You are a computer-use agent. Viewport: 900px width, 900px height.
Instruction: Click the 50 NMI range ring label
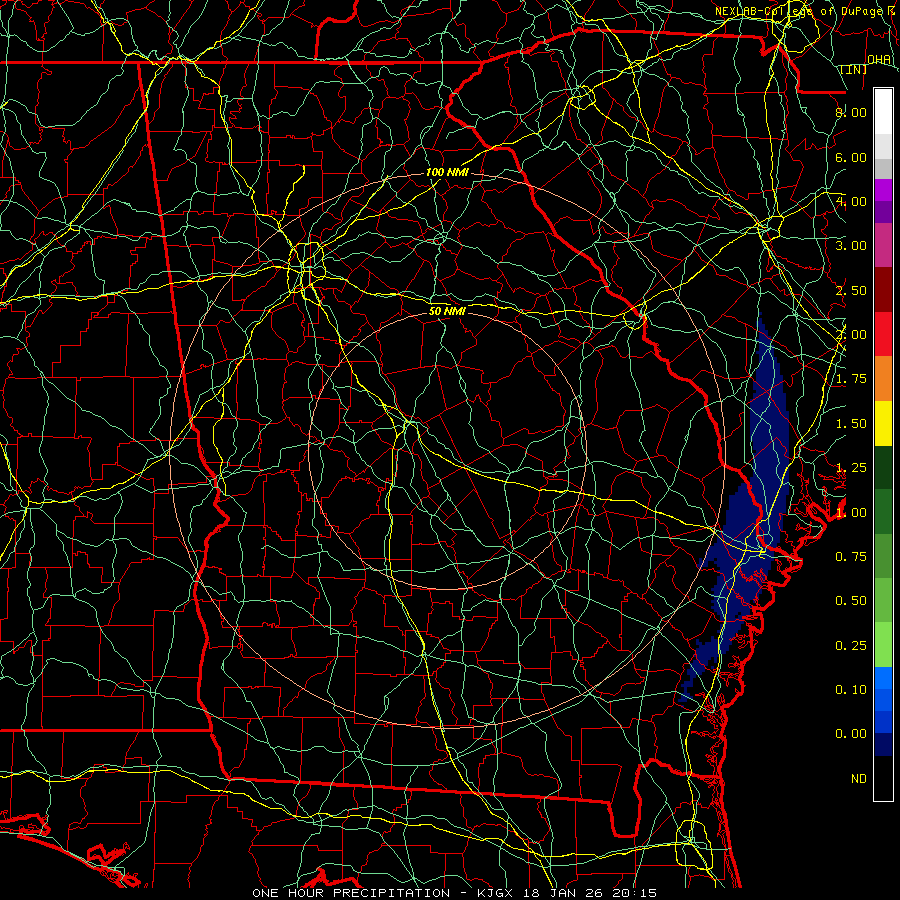tap(447, 311)
